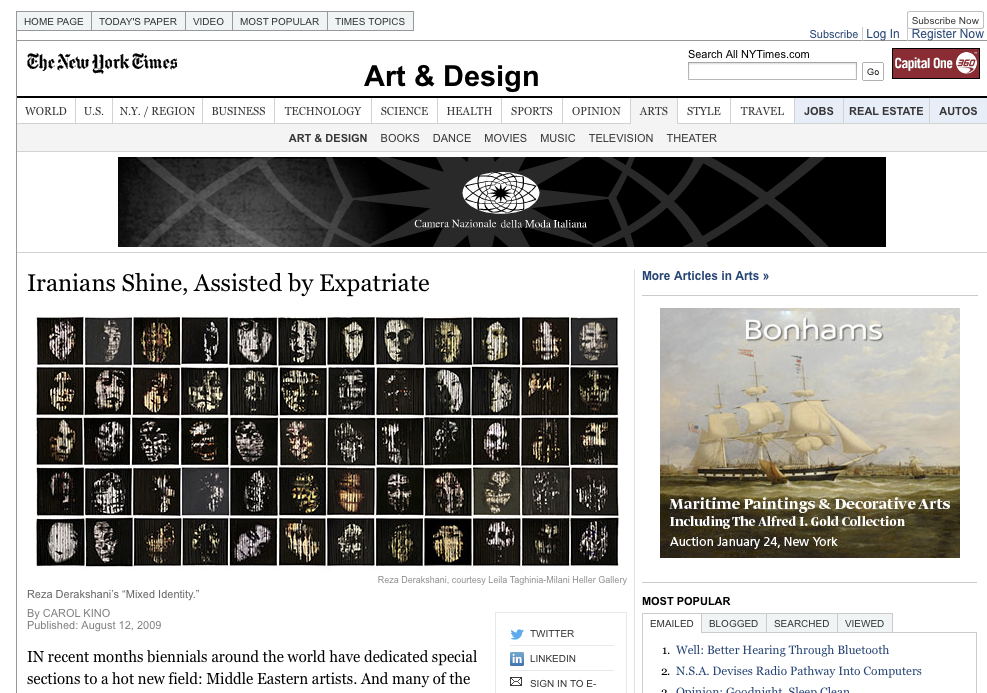Go to the Science section

coord(404,111)
